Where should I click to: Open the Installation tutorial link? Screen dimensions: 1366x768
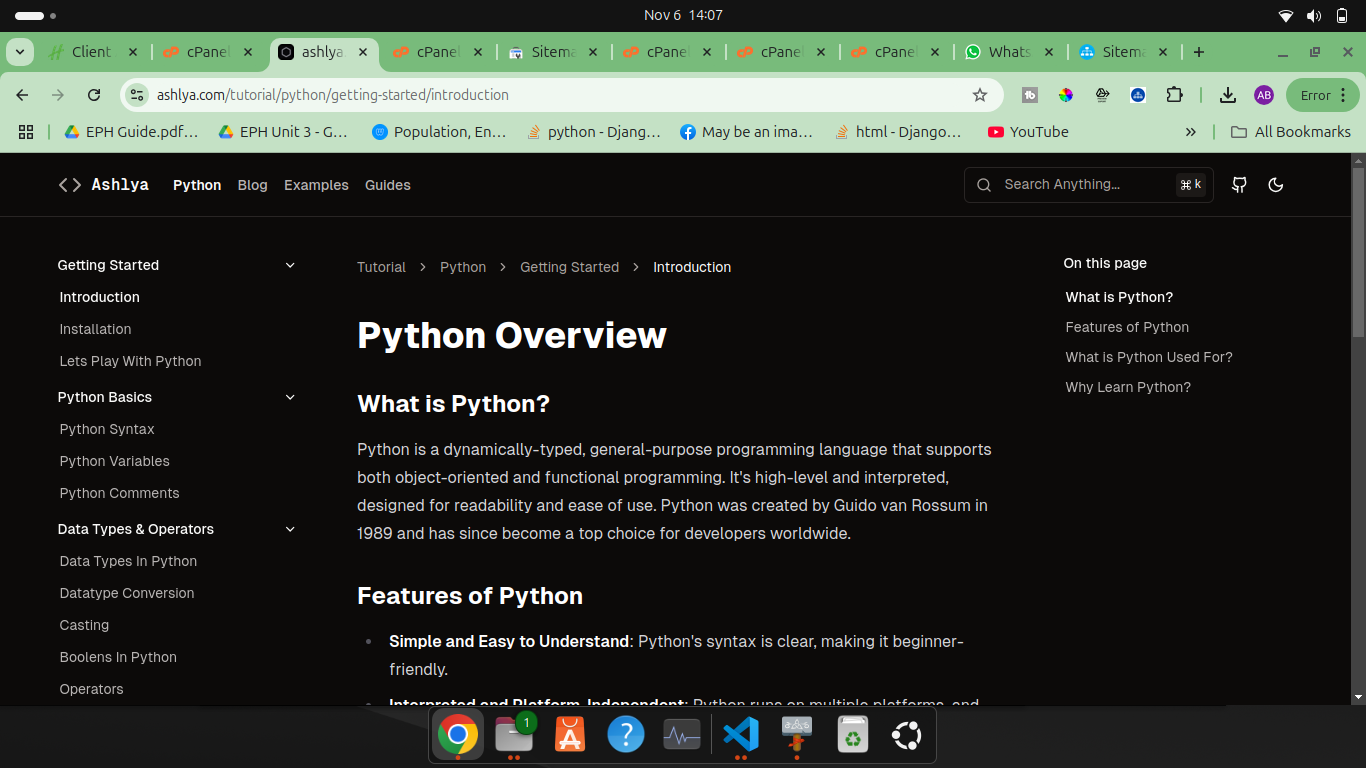(95, 329)
